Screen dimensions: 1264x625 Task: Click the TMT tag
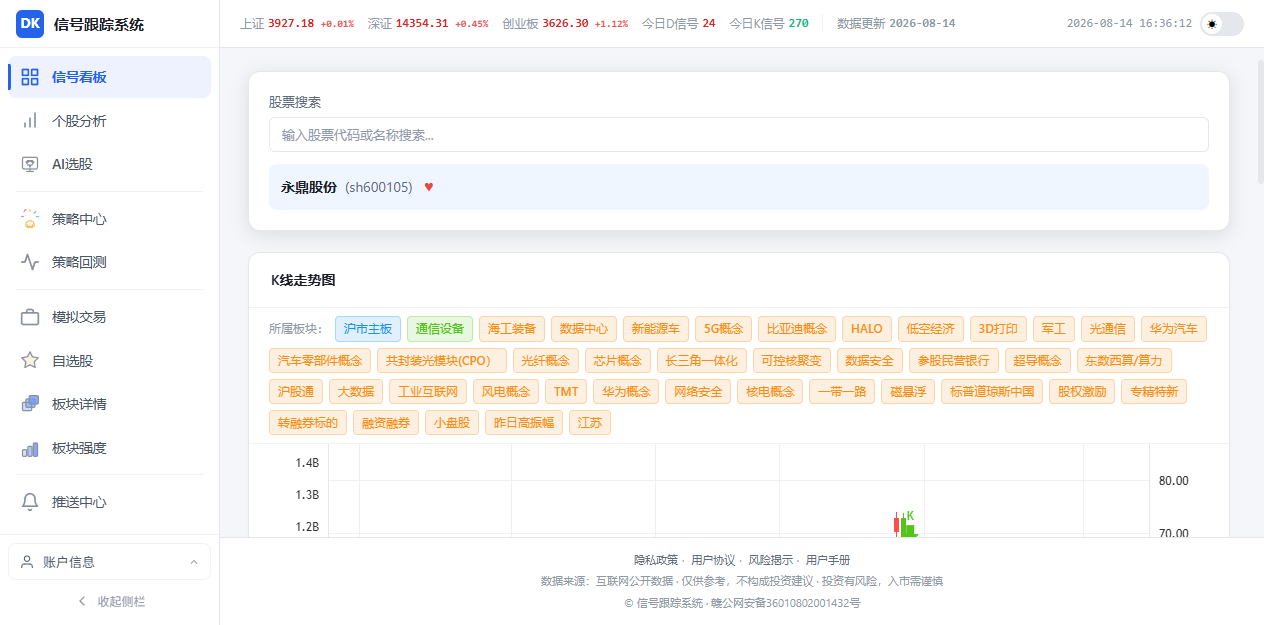click(566, 392)
